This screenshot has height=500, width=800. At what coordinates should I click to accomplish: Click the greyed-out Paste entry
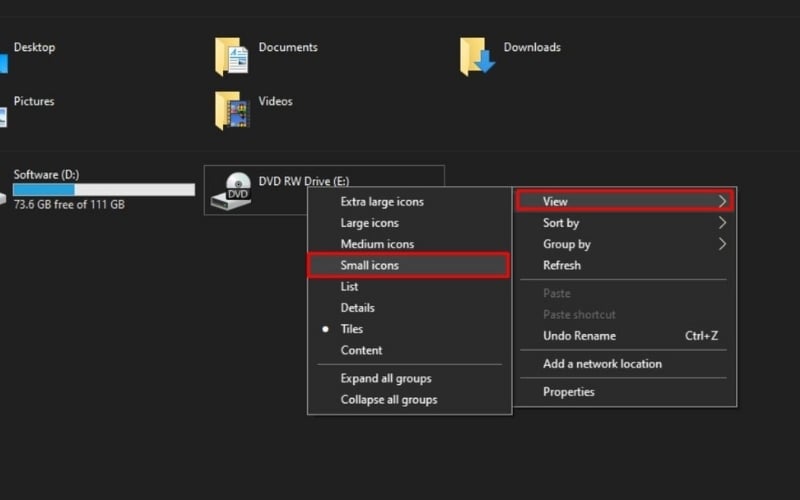625,293
